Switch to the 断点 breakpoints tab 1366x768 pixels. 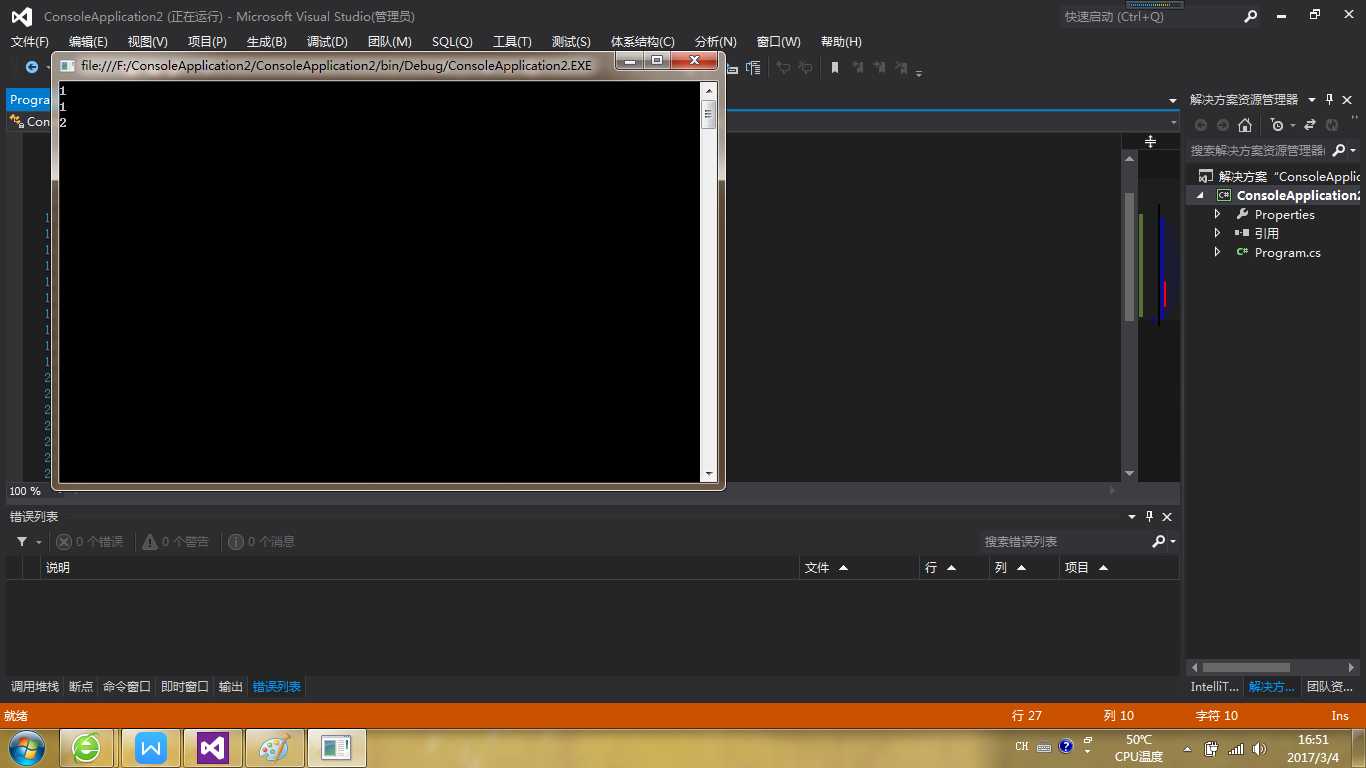click(81, 686)
